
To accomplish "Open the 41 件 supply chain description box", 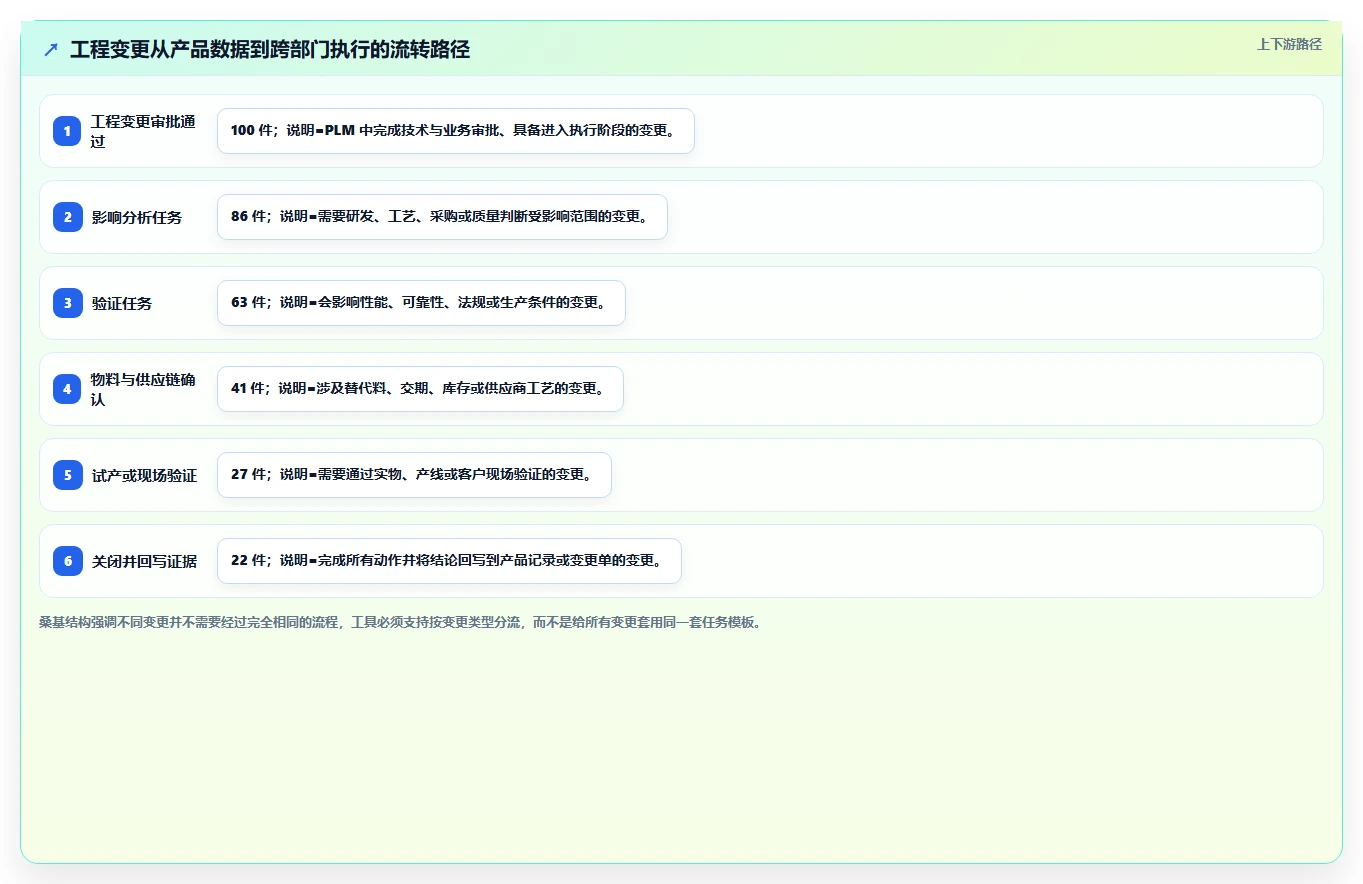I will (x=420, y=389).
